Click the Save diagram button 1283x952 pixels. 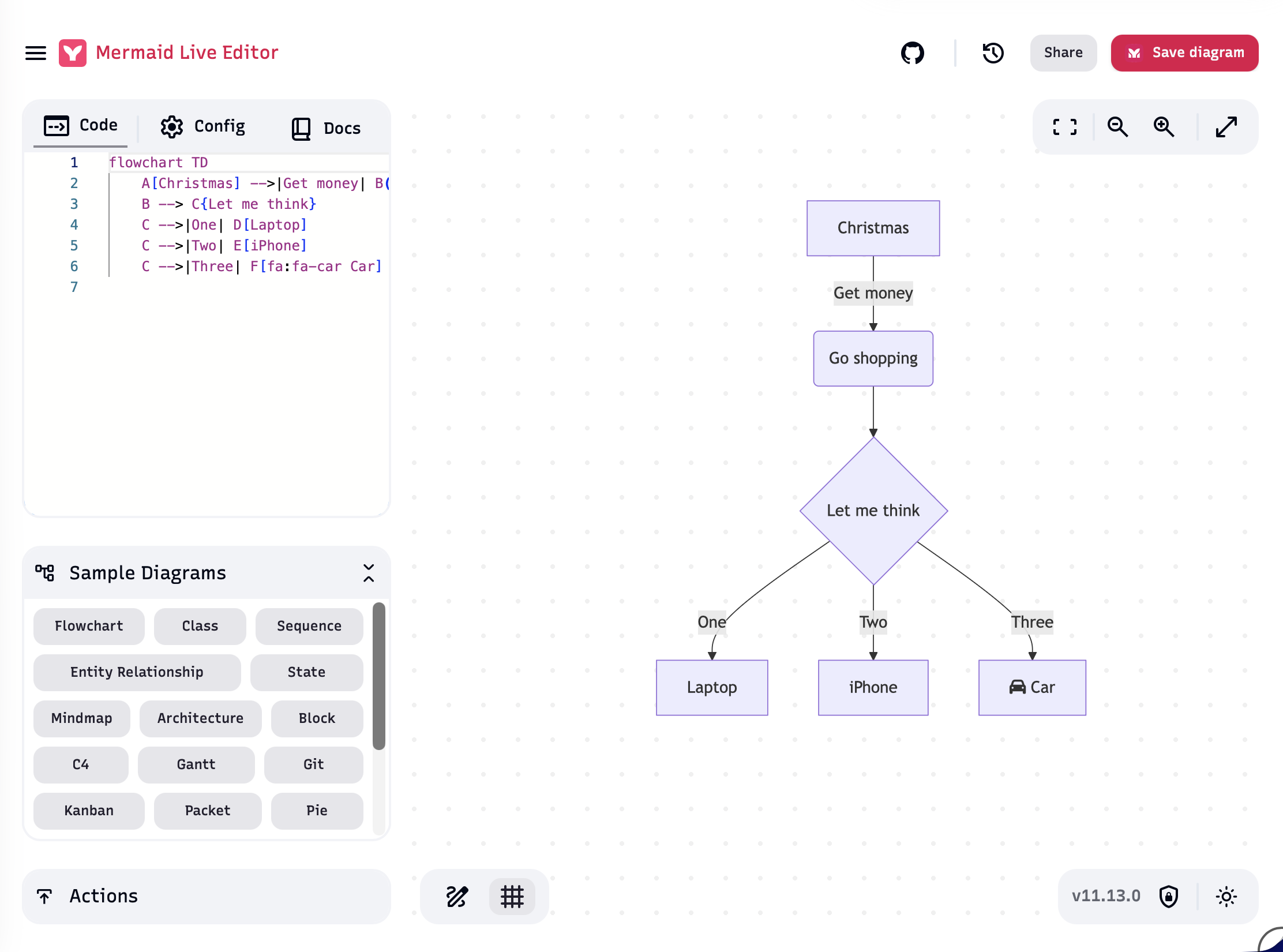point(1184,53)
